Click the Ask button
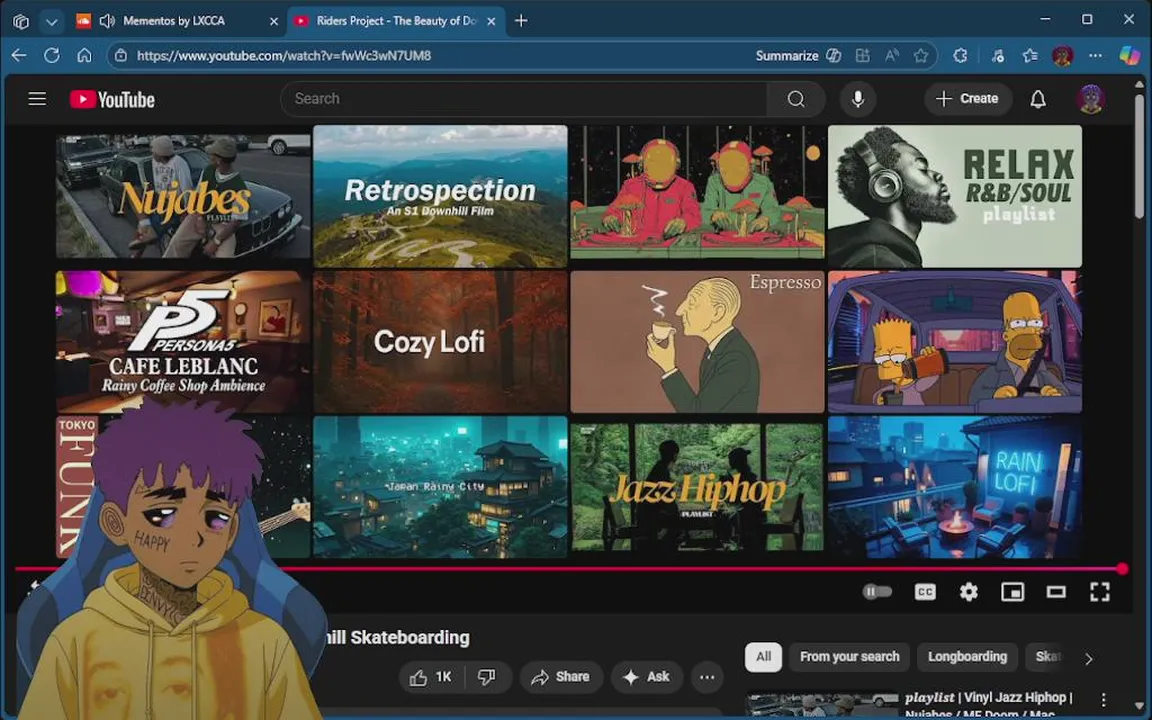 (x=647, y=677)
